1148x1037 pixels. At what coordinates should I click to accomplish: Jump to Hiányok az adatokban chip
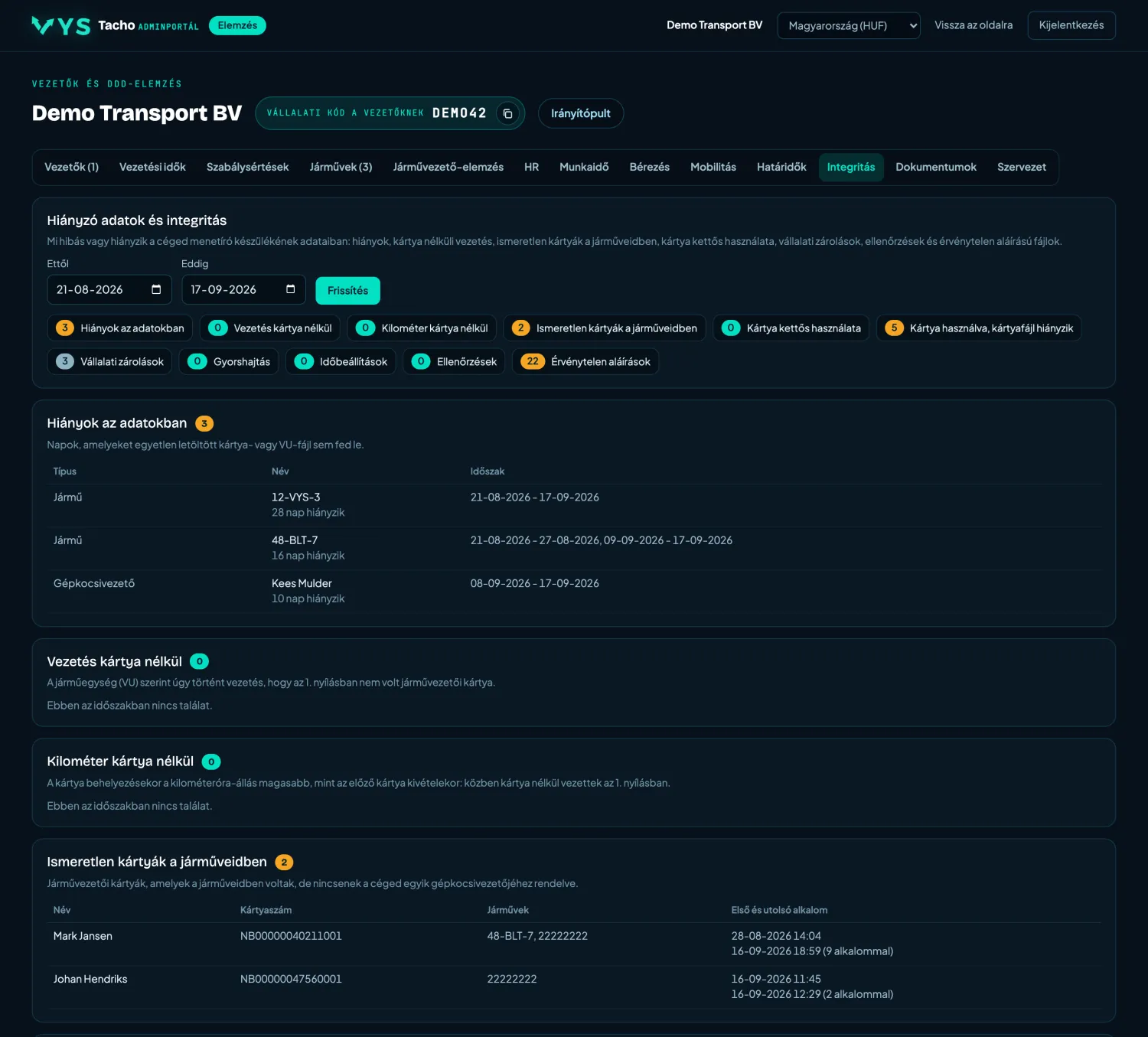coord(120,328)
